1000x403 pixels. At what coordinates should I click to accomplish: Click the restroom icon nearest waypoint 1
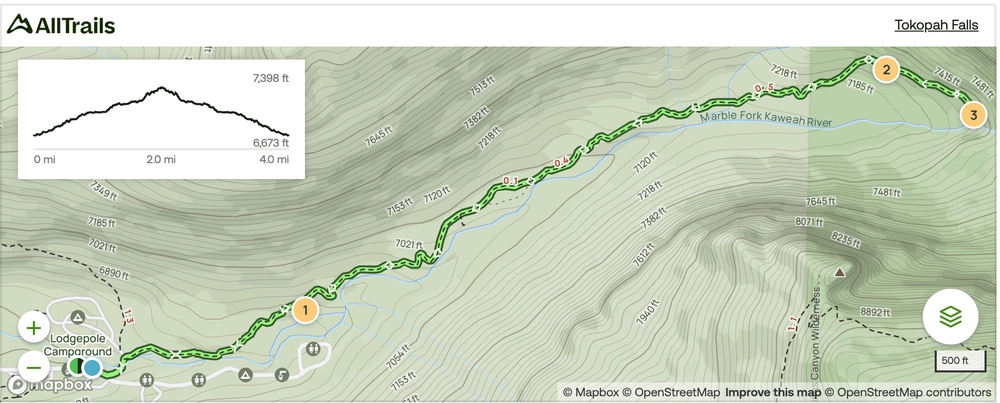(314, 349)
